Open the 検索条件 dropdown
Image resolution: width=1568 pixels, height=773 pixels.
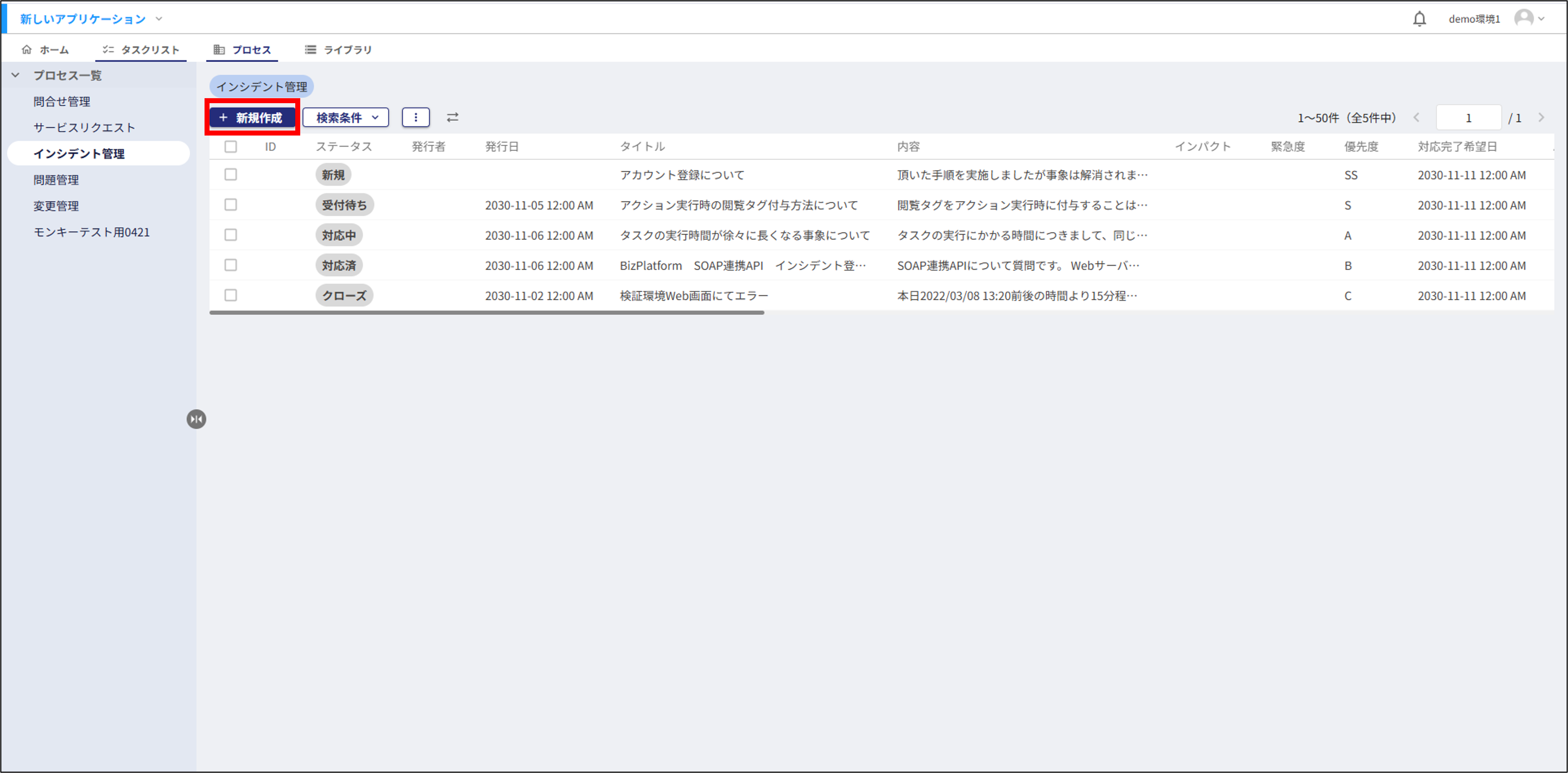[346, 117]
